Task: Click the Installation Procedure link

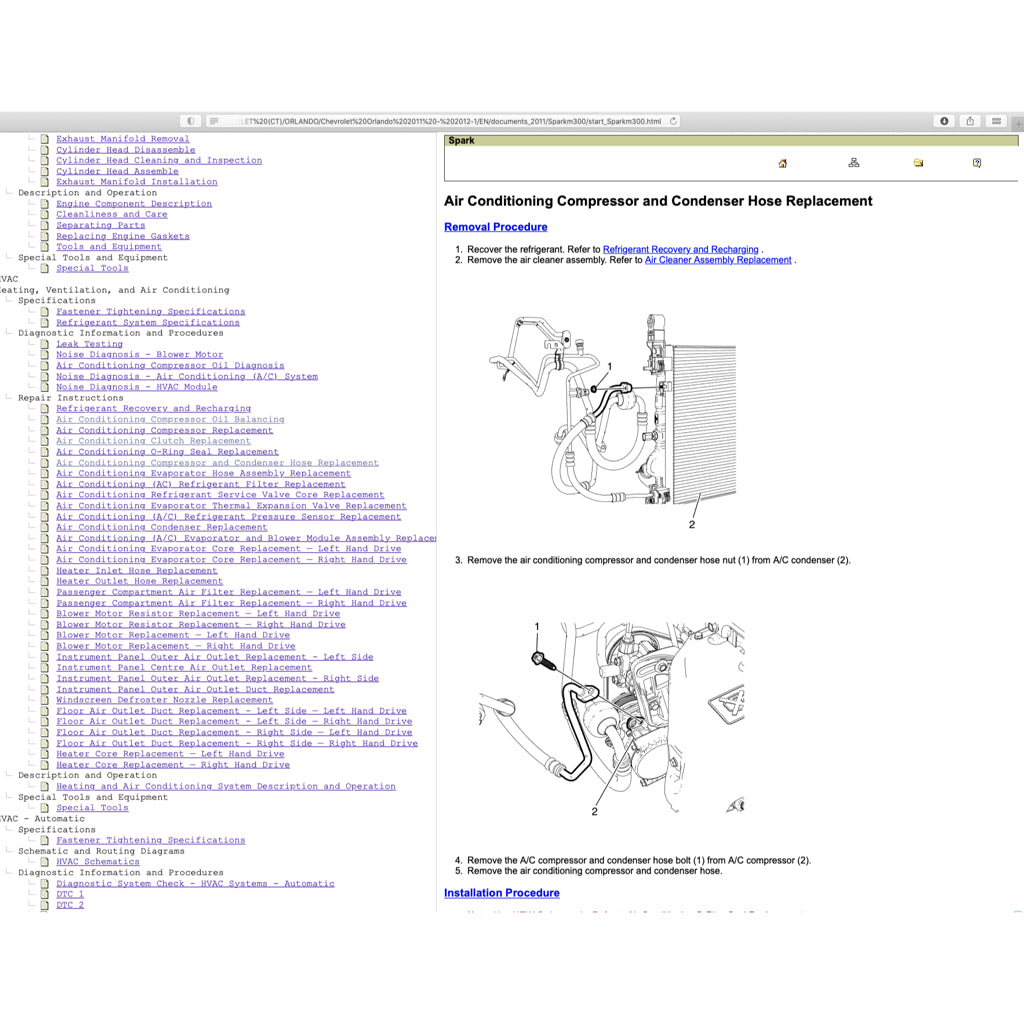Action: point(501,892)
